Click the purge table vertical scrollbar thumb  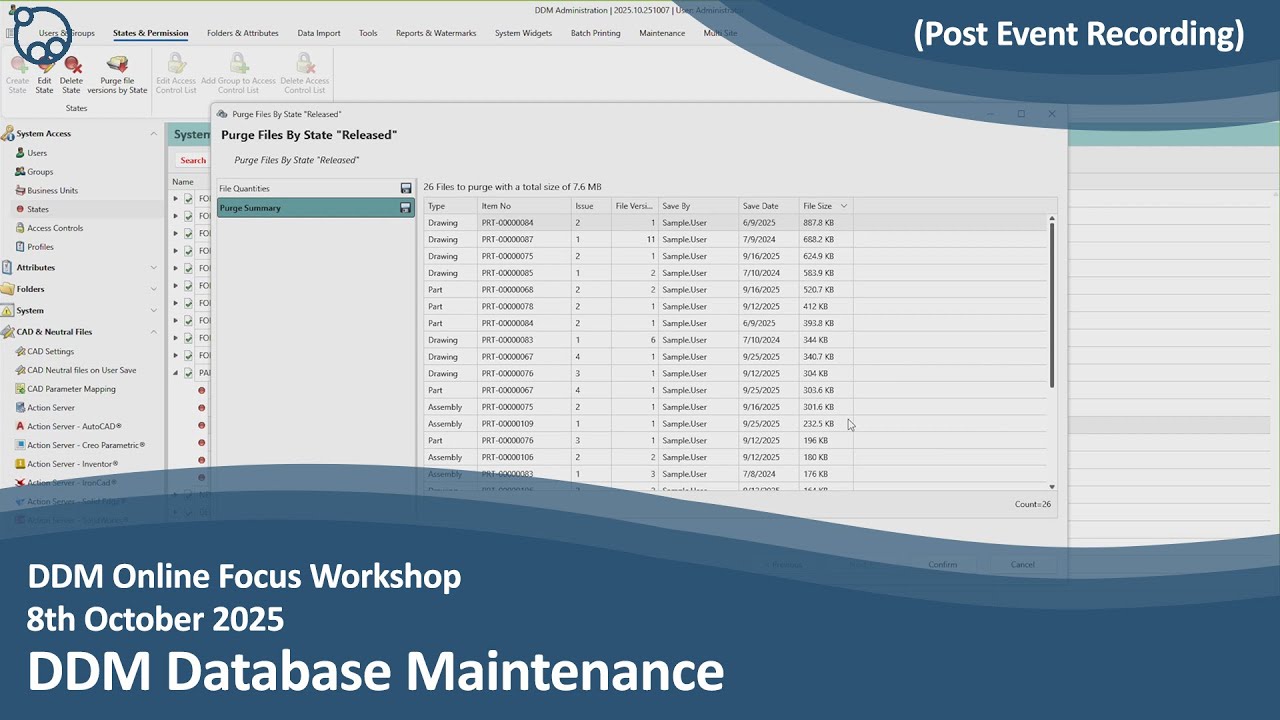pos(1051,305)
